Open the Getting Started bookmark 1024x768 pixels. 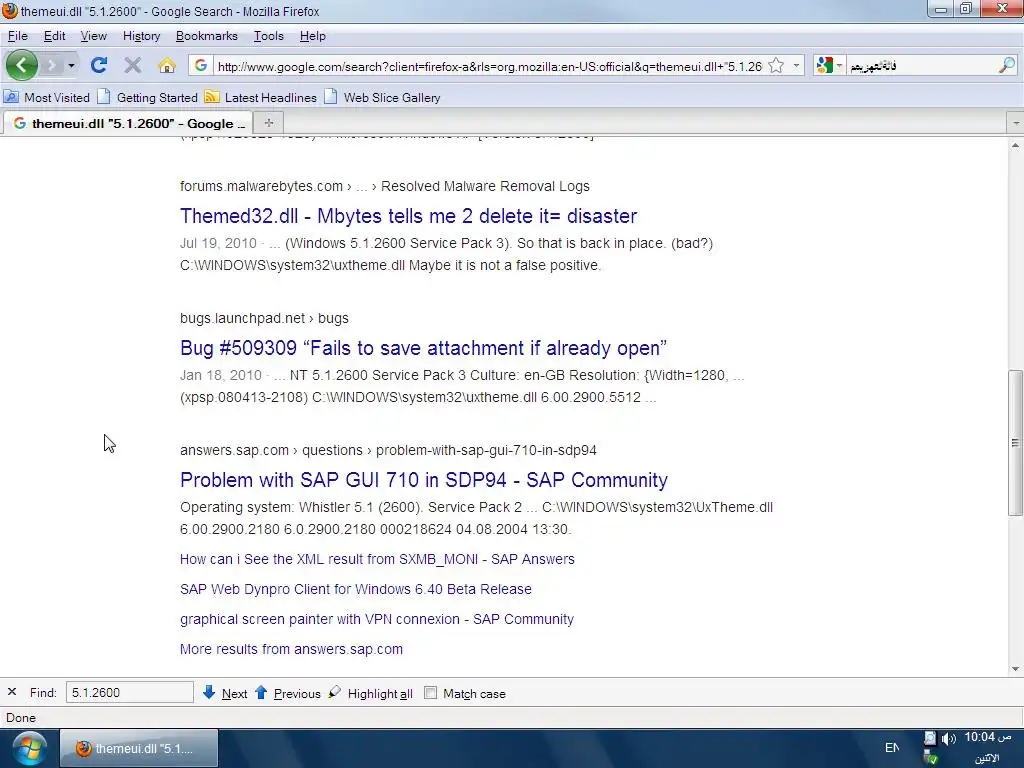coord(148,97)
